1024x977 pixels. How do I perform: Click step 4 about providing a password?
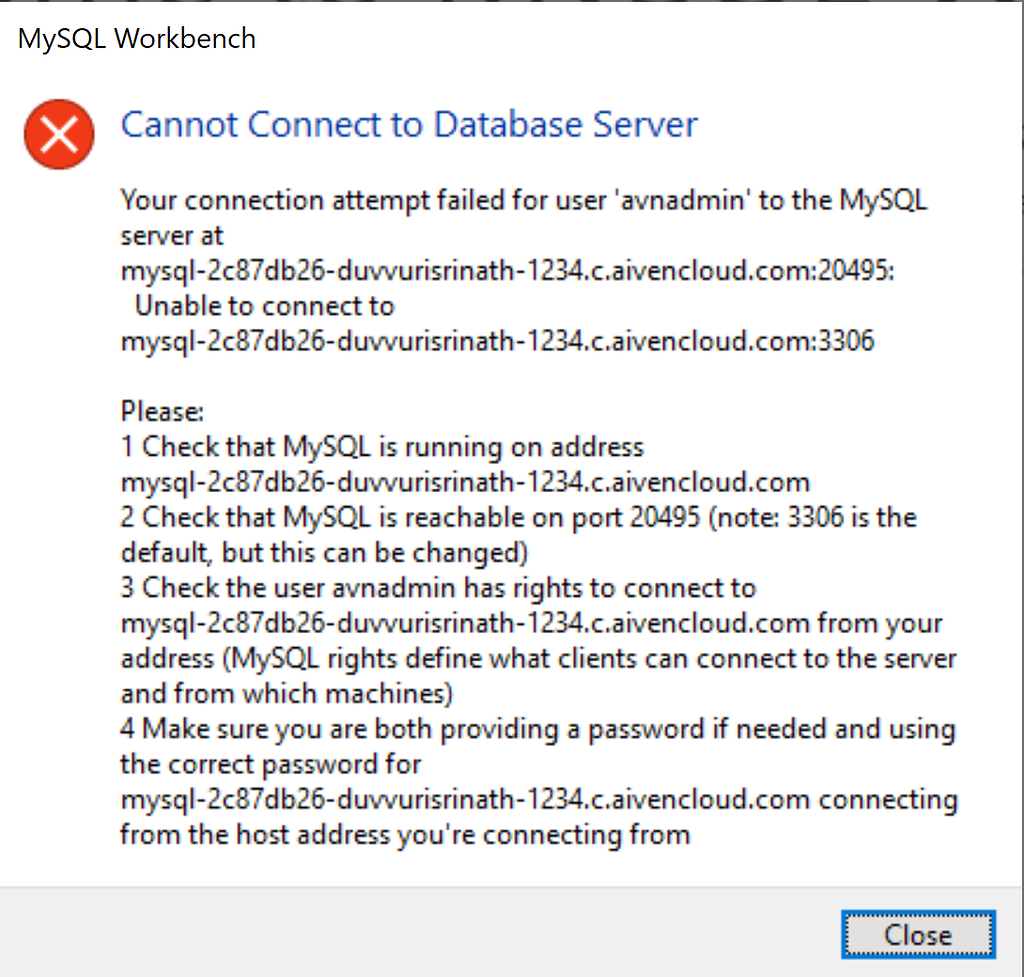coord(538,729)
